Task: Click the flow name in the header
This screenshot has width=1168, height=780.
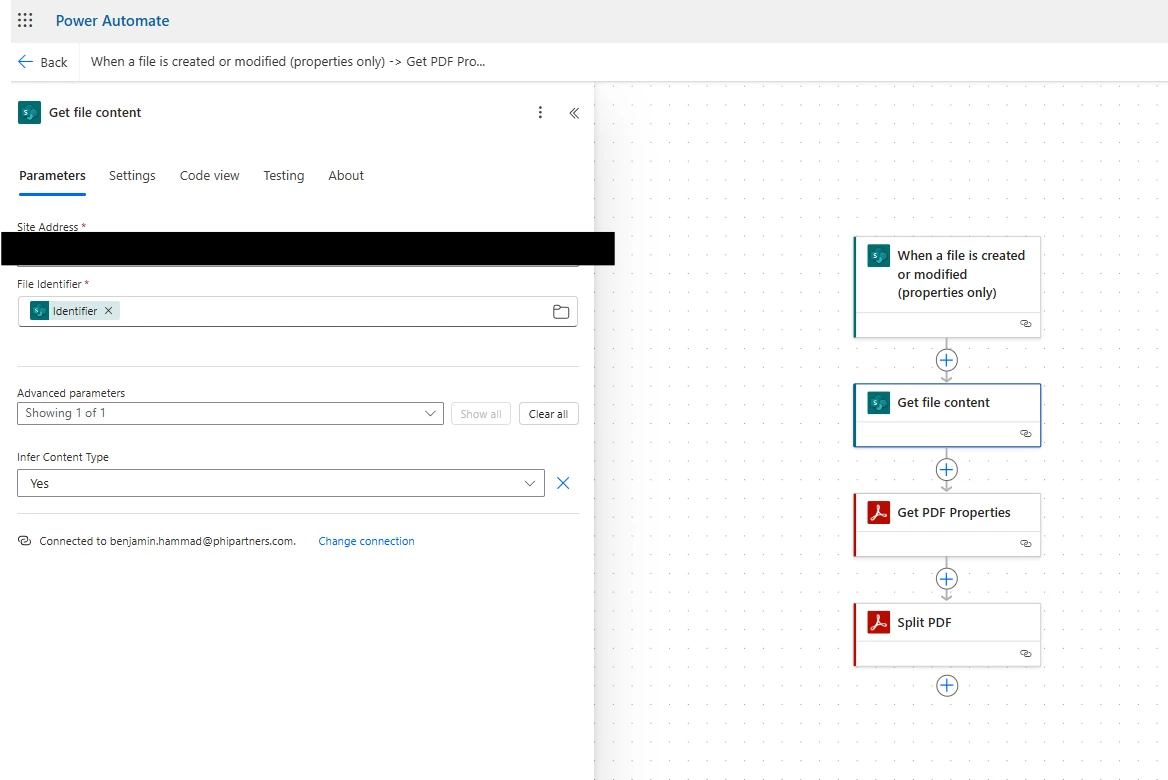Action: (288, 62)
